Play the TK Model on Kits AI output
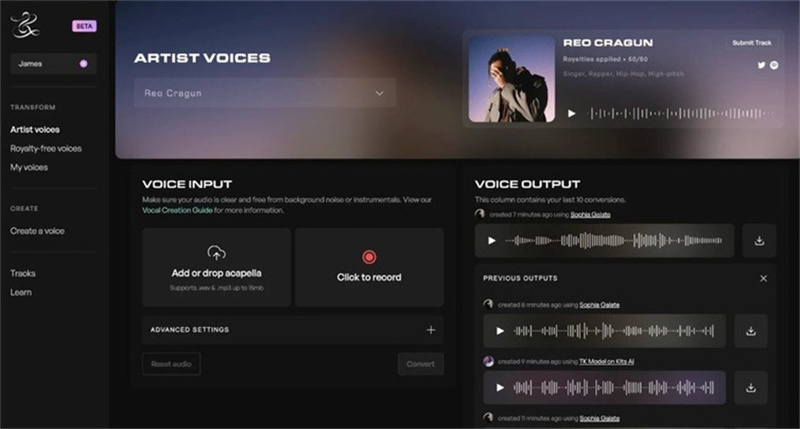Image resolution: width=800 pixels, height=429 pixels. tap(500, 388)
